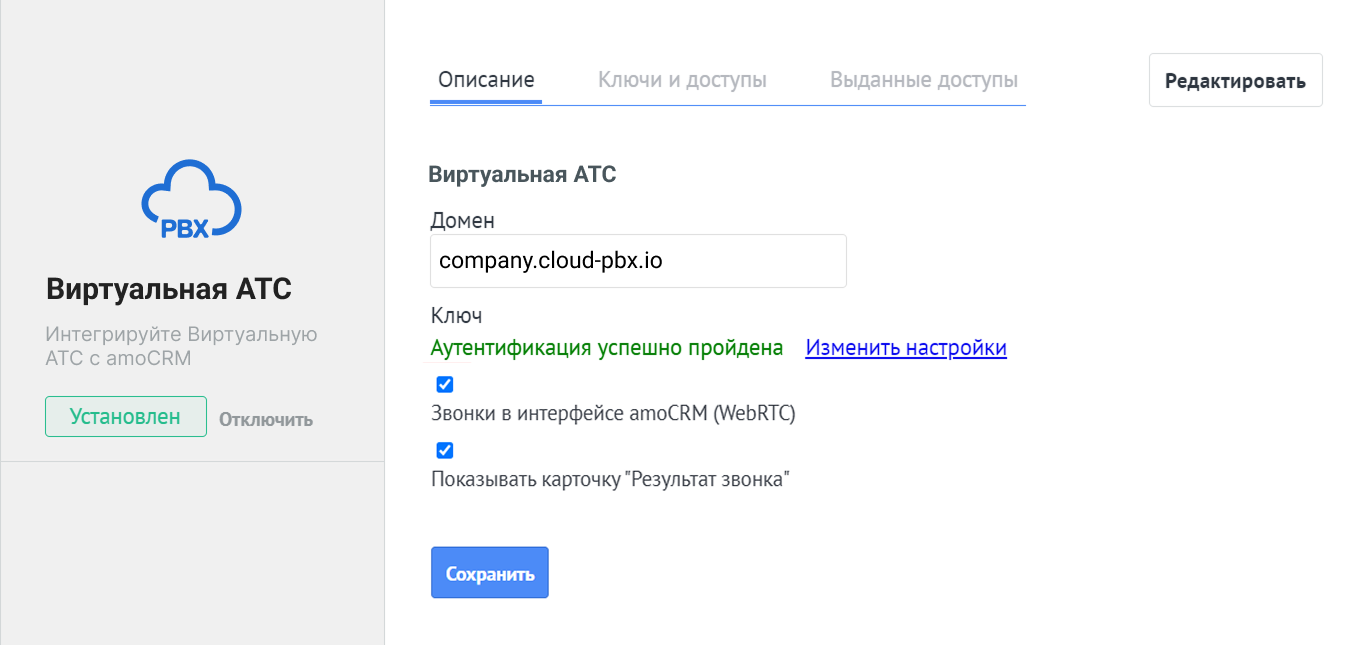Toggle the call result card checkbox

[445, 451]
